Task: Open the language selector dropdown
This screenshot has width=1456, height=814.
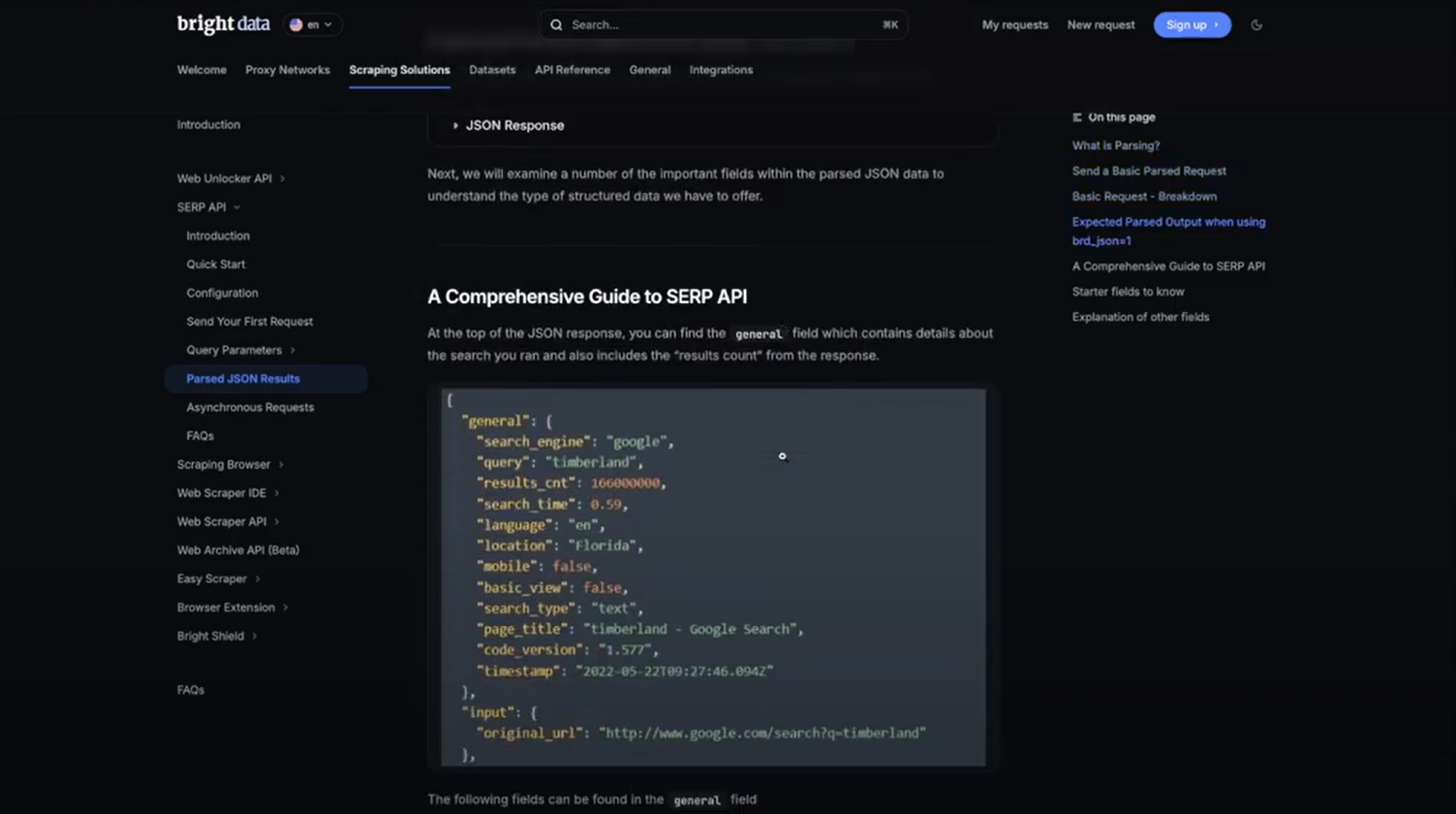Action: pyautogui.click(x=313, y=25)
